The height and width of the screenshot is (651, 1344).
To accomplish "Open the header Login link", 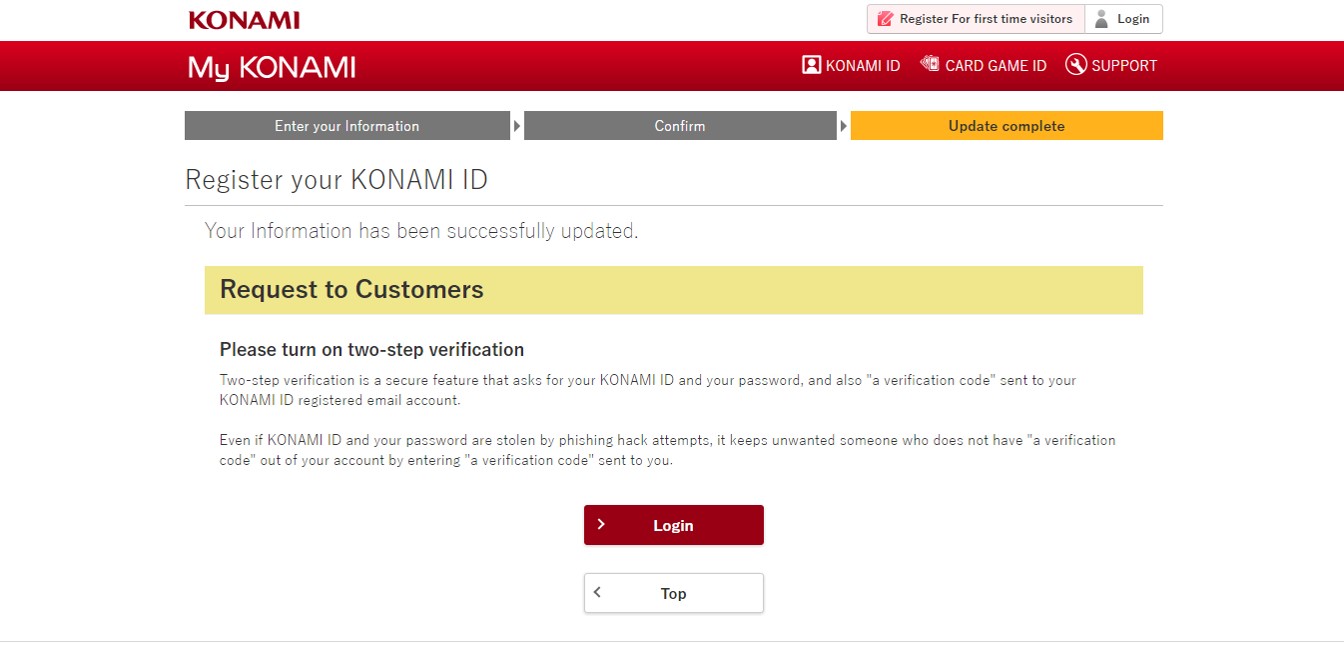I will [1123, 19].
